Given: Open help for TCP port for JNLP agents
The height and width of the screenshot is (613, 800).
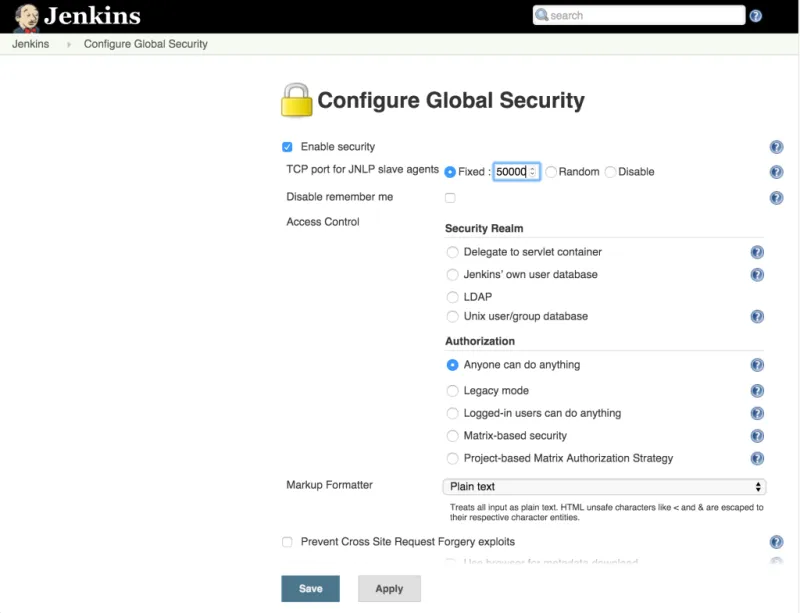Looking at the screenshot, I should tap(776, 171).
